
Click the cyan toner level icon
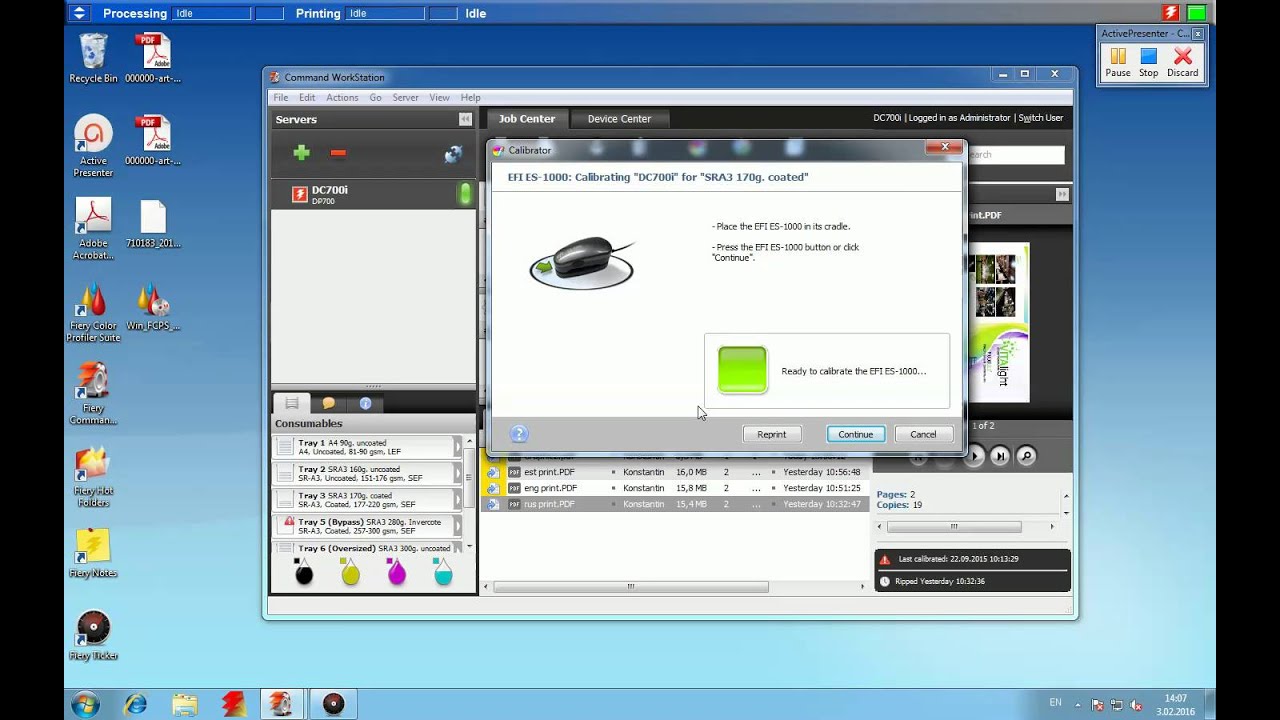[x=443, y=572]
